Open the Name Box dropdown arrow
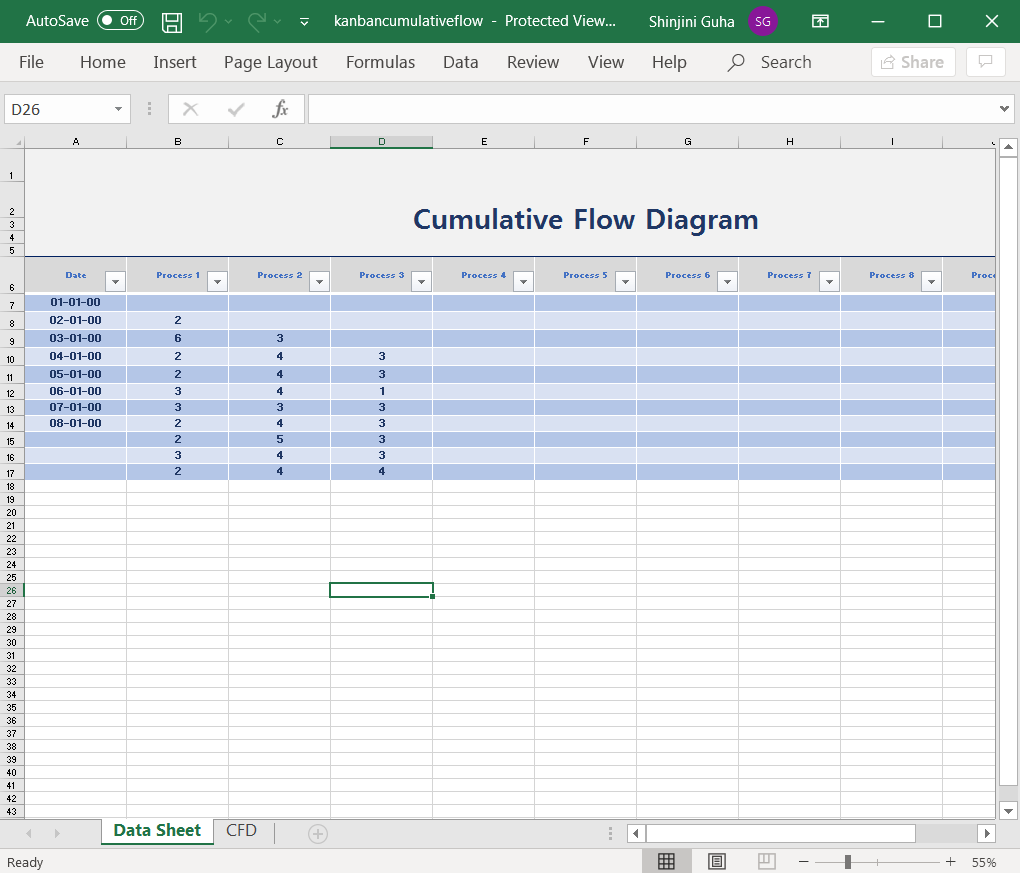 118,109
